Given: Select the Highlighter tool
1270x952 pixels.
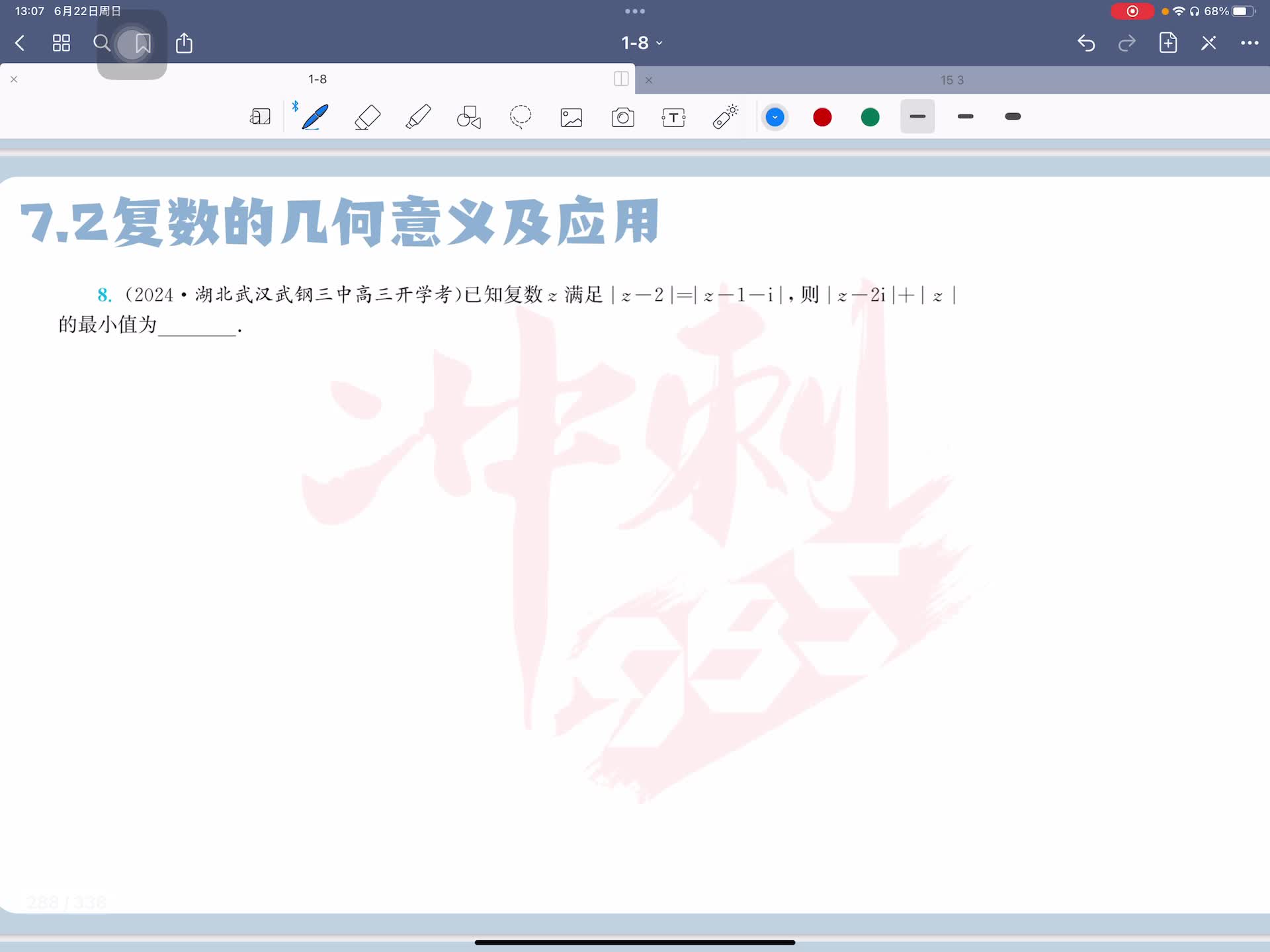Looking at the screenshot, I should point(418,117).
